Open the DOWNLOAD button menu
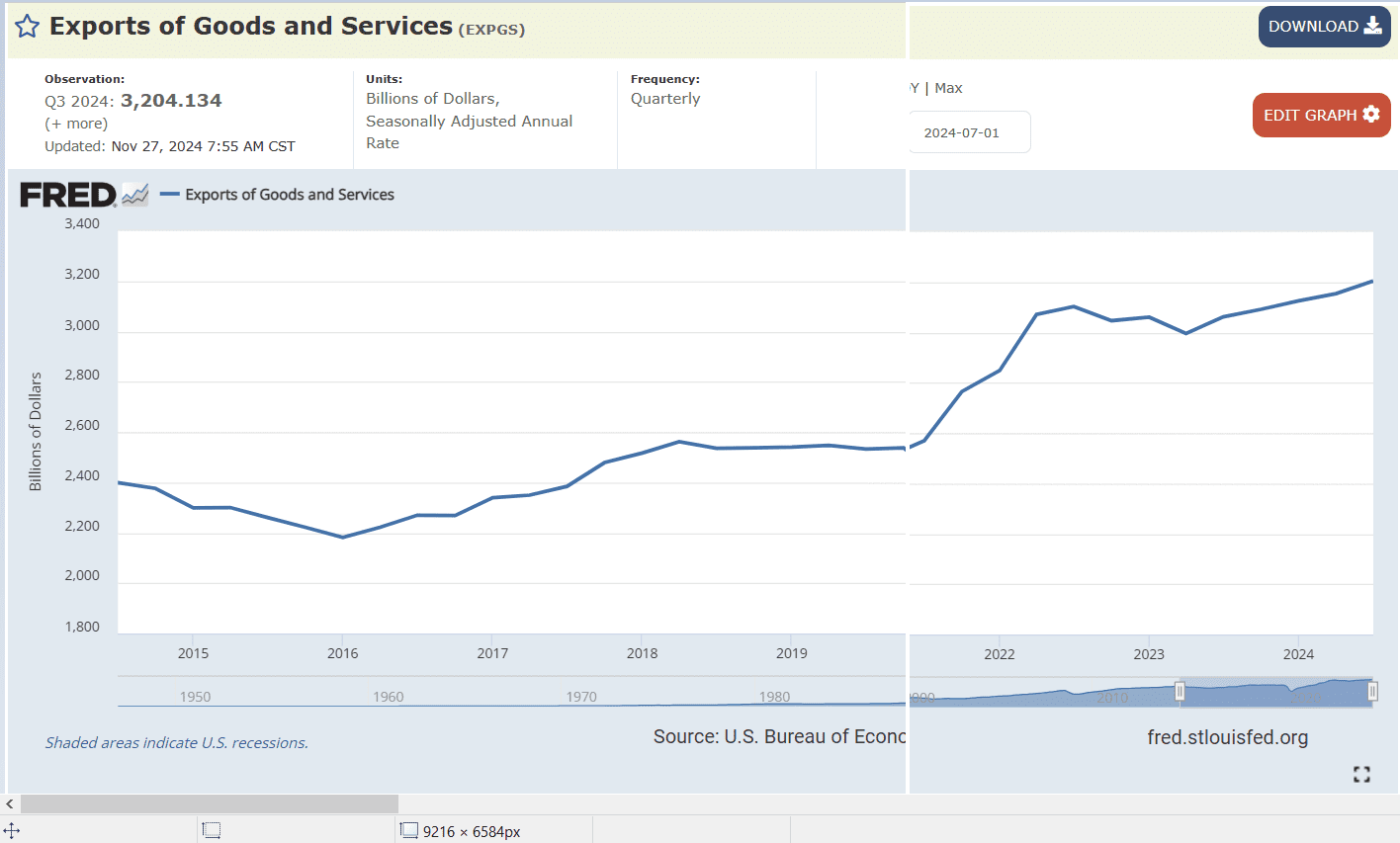 pyautogui.click(x=1324, y=27)
